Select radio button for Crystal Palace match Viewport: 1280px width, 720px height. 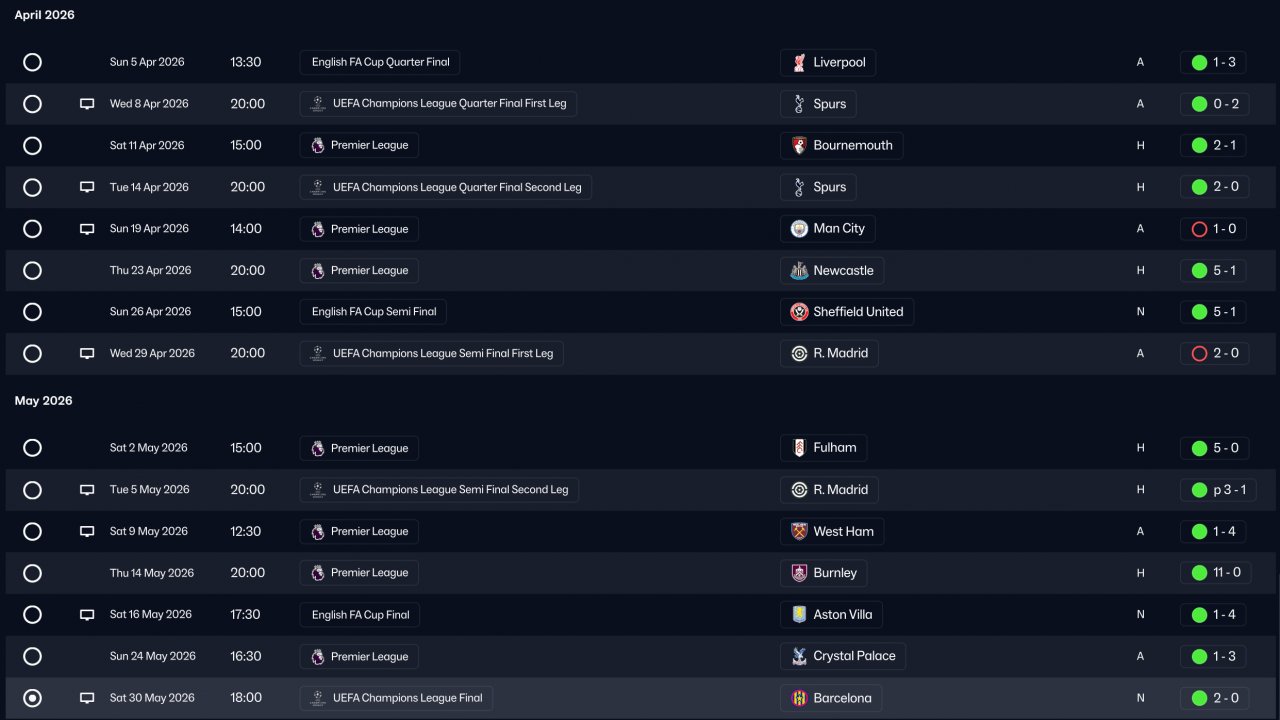point(32,657)
